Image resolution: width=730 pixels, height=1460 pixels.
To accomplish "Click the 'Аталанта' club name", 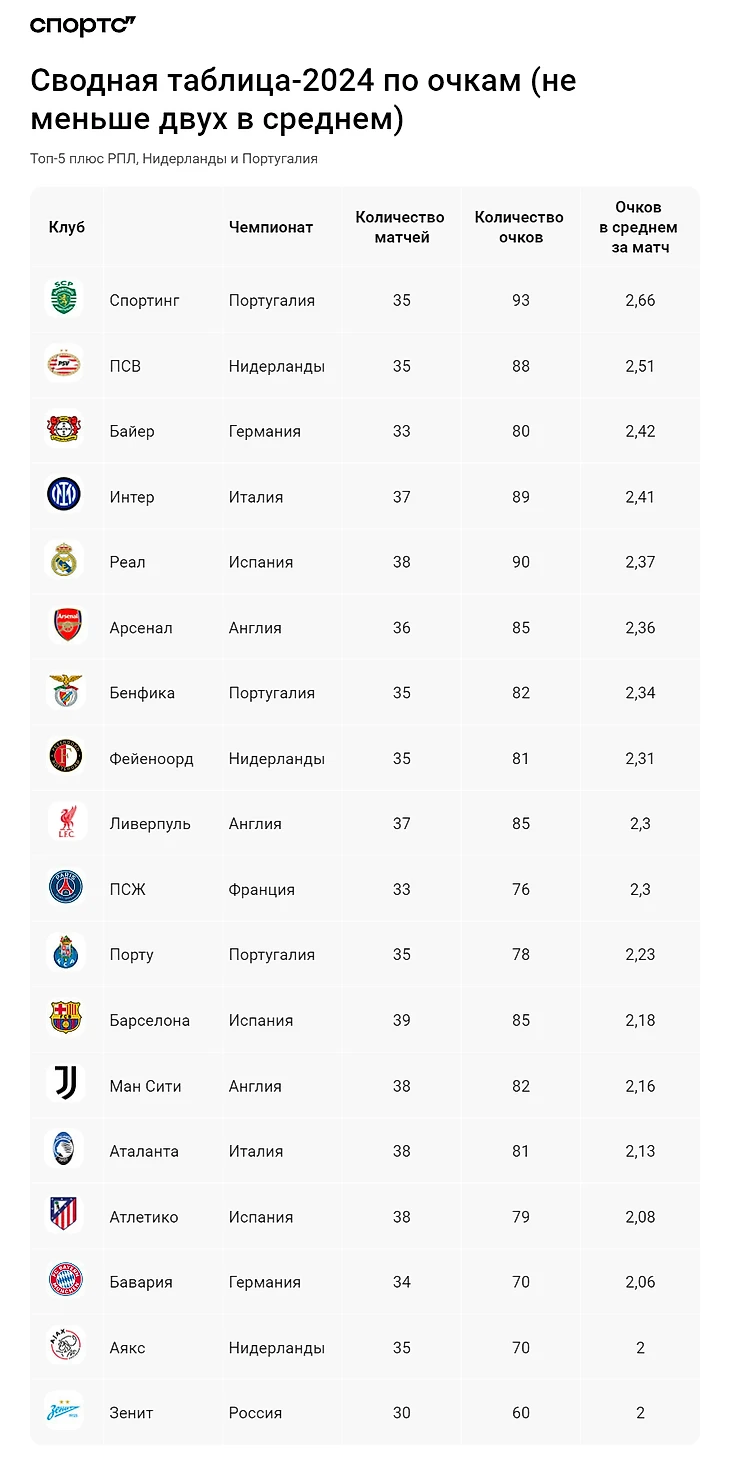I will click(x=144, y=1151).
